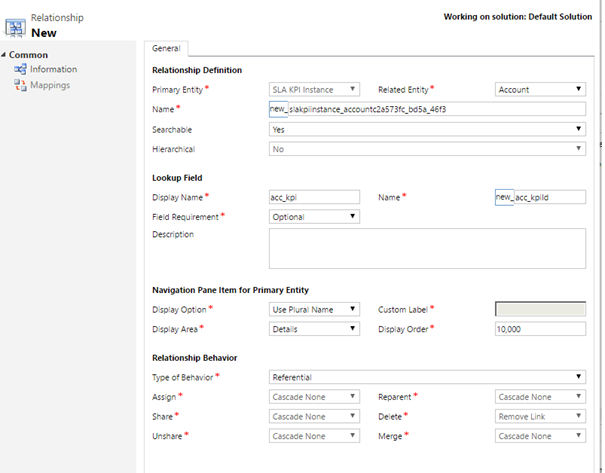Open the Information page link

[x=53, y=69]
